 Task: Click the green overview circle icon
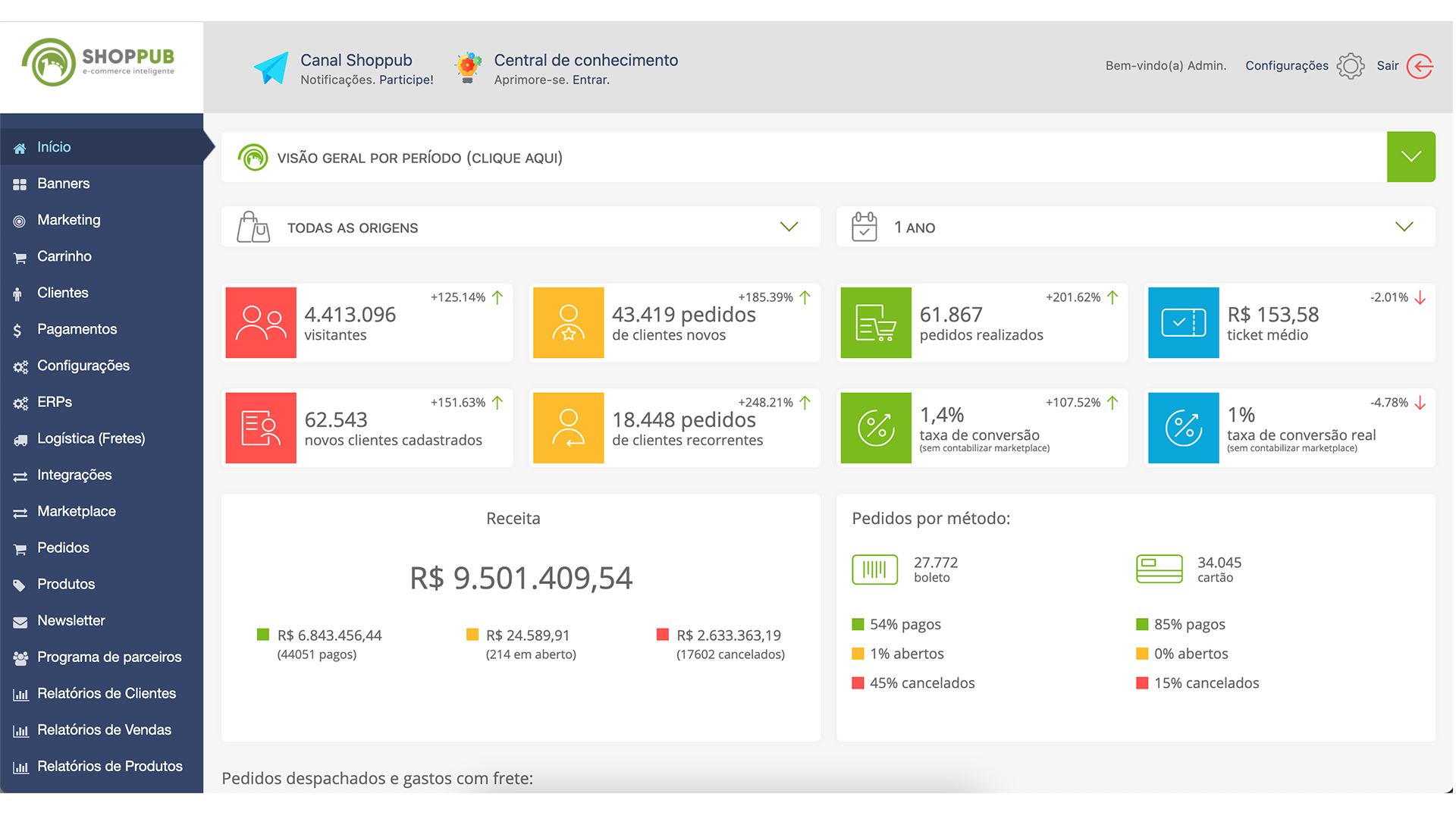(x=253, y=158)
